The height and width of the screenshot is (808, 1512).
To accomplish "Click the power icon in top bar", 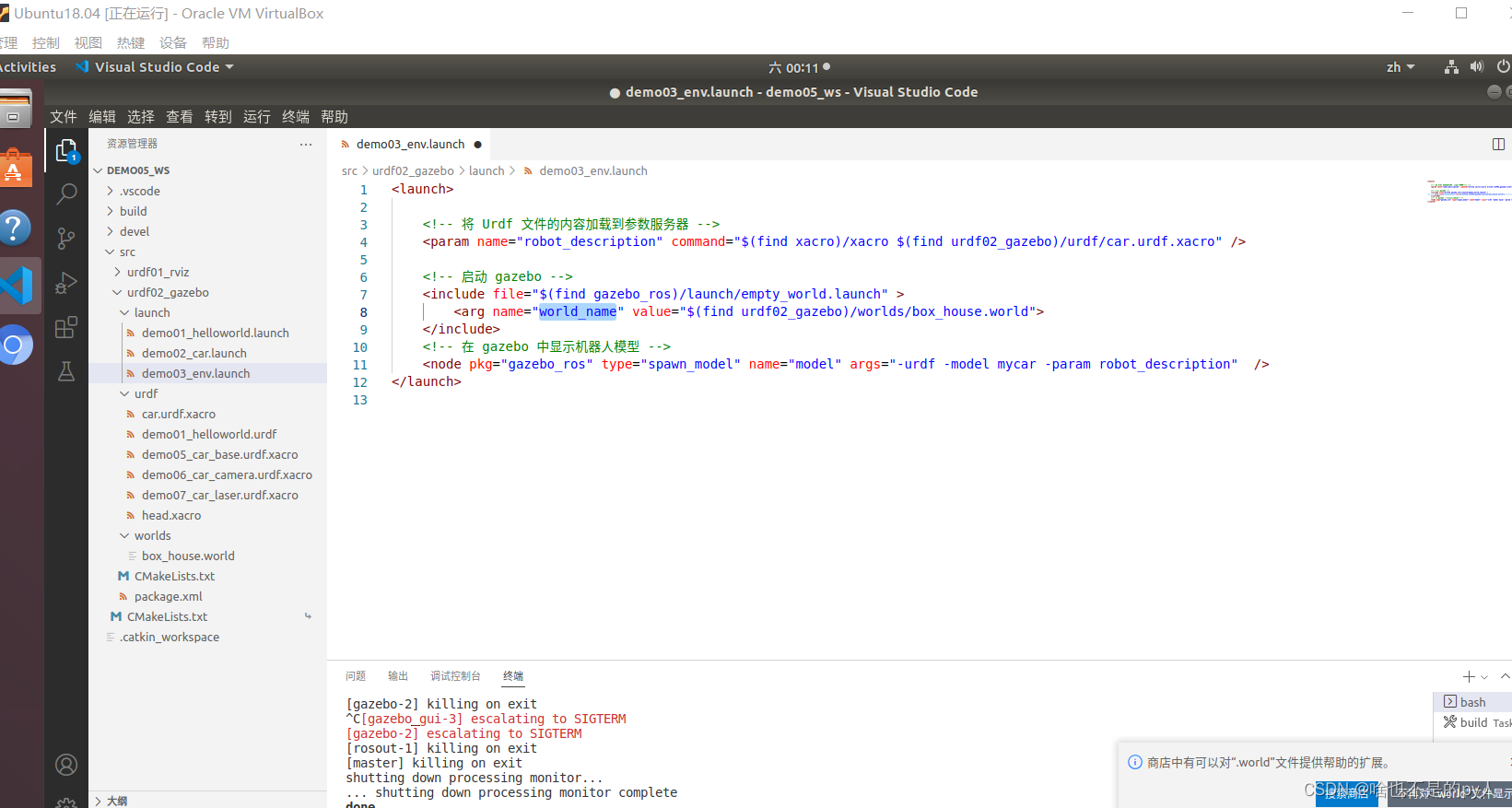I will point(1504,67).
